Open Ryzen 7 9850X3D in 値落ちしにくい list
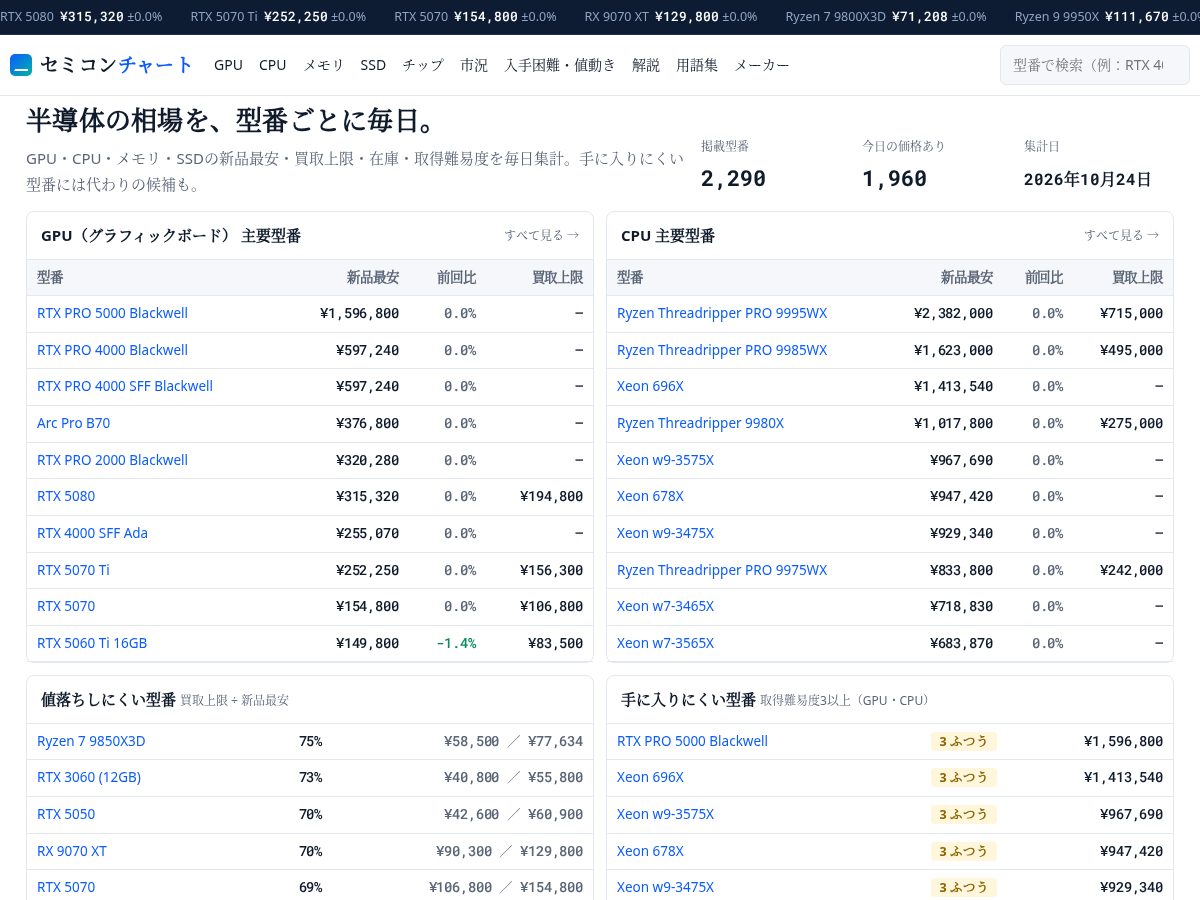The image size is (1200, 900). (91, 741)
